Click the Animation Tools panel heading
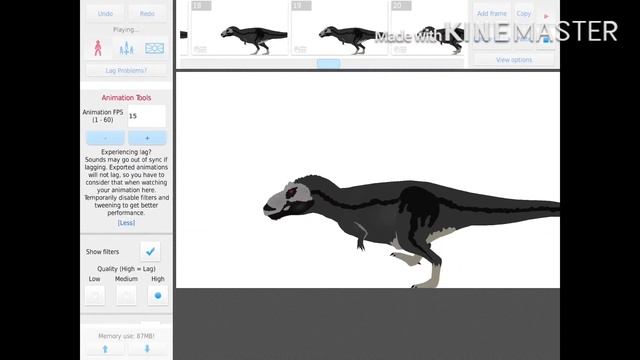The width and height of the screenshot is (640, 360). [126, 98]
